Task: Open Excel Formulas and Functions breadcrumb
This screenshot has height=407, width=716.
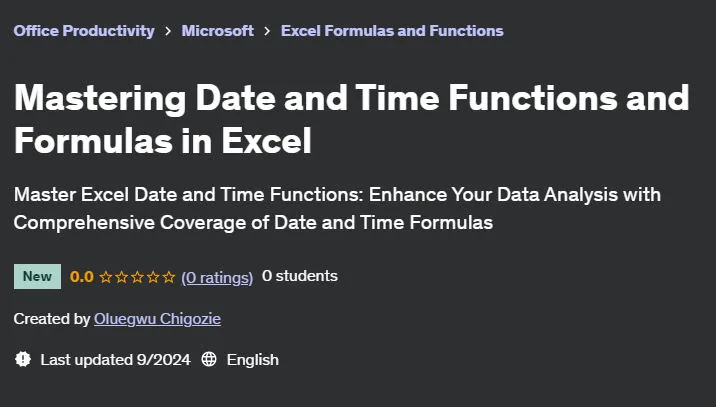Action: point(392,31)
